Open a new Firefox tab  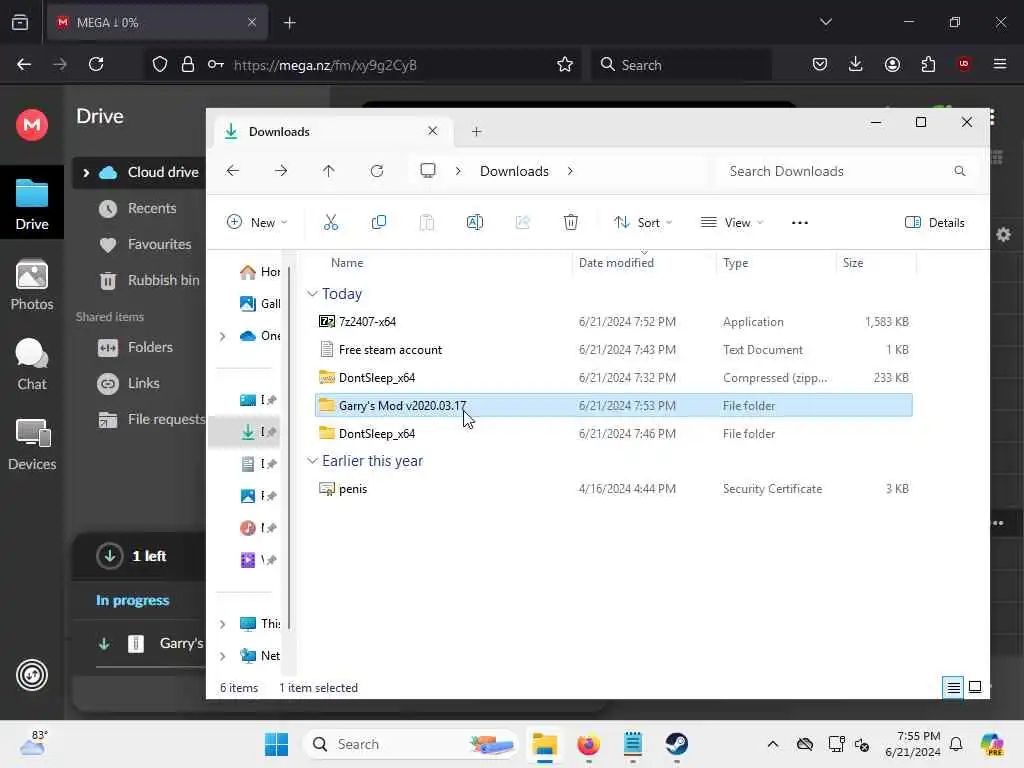[x=290, y=23]
